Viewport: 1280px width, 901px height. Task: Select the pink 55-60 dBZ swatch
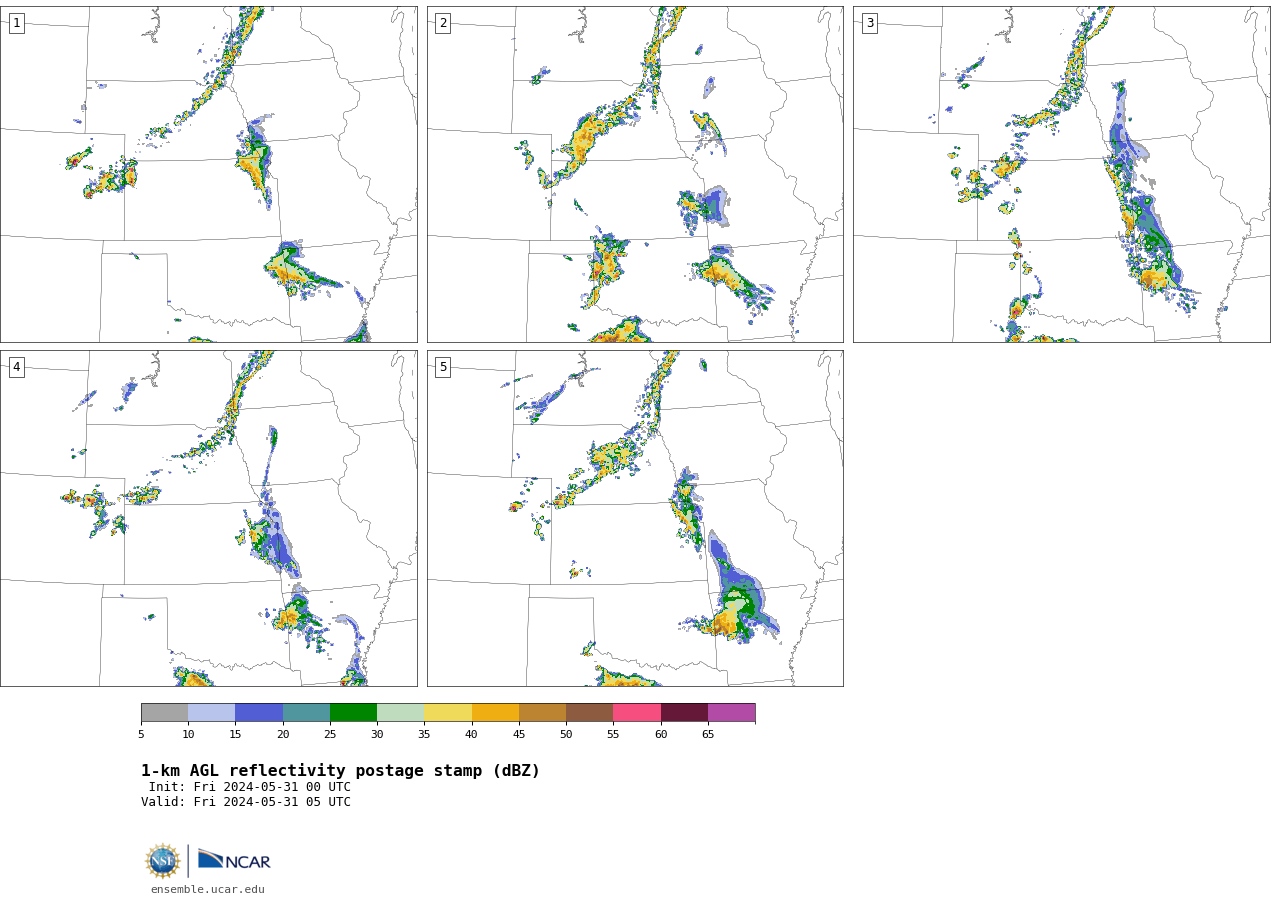(637, 713)
